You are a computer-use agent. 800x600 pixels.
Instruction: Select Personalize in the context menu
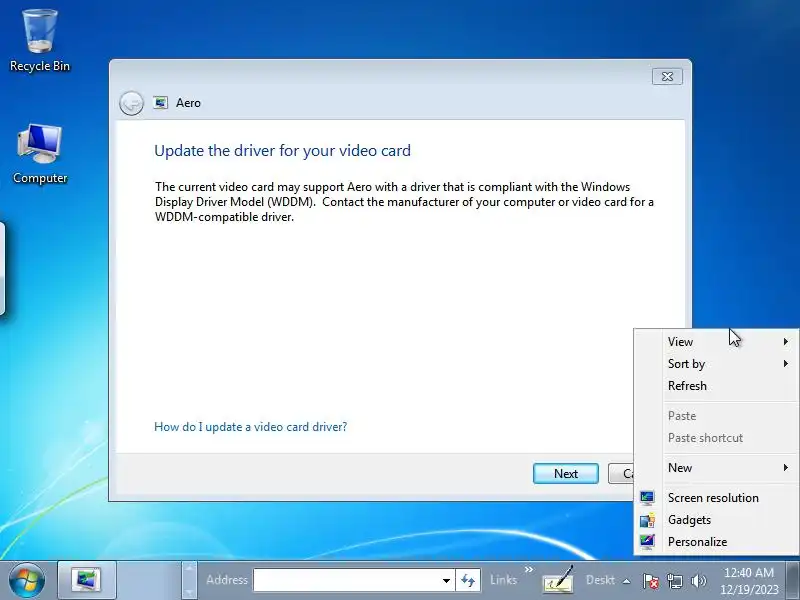coord(716,542)
